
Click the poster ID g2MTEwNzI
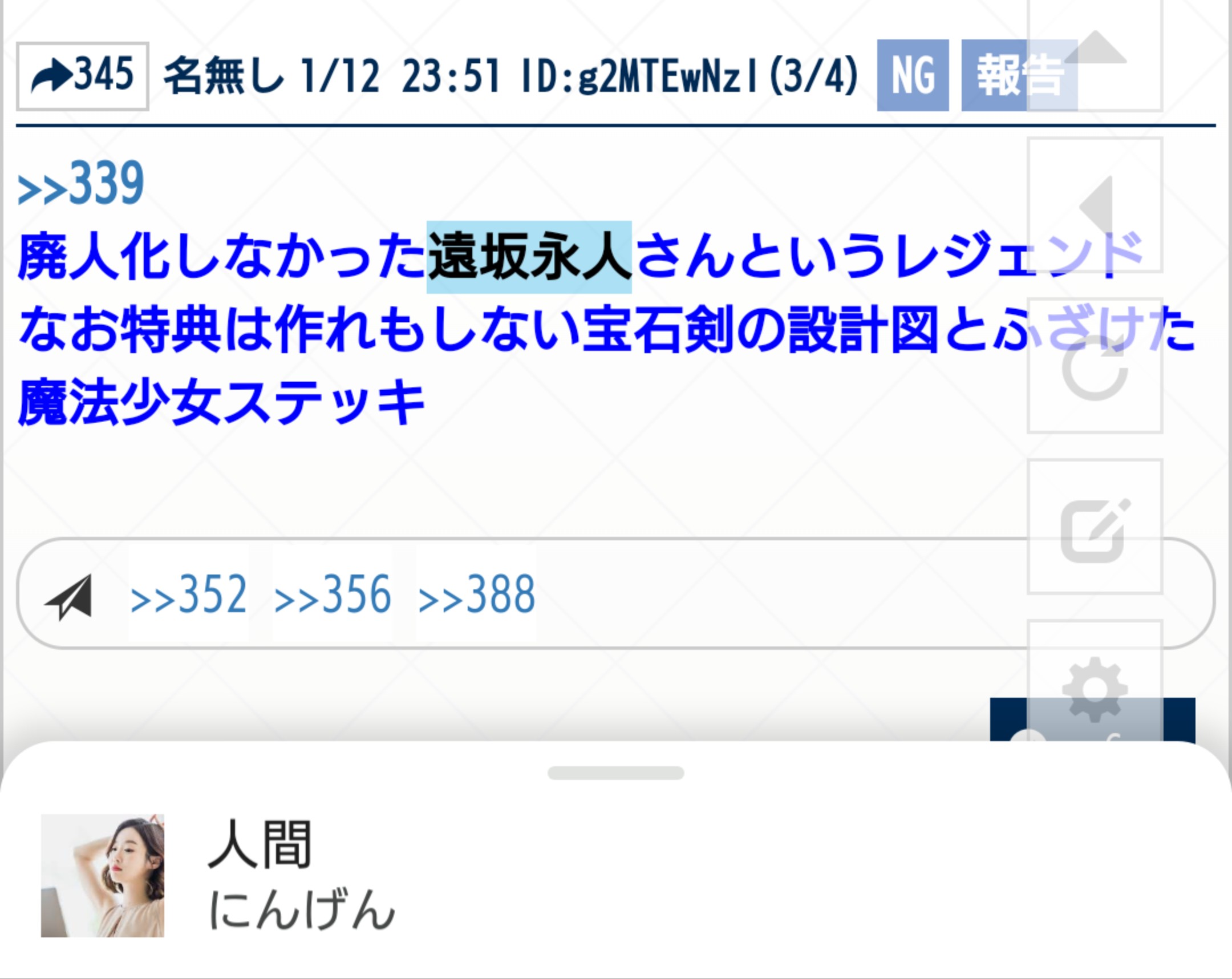click(667, 76)
